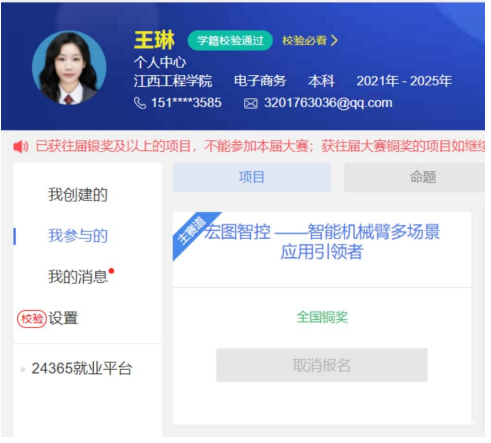This screenshot has width=491, height=443.
Task: Switch to the 项目 tab
Action: [x=252, y=178]
